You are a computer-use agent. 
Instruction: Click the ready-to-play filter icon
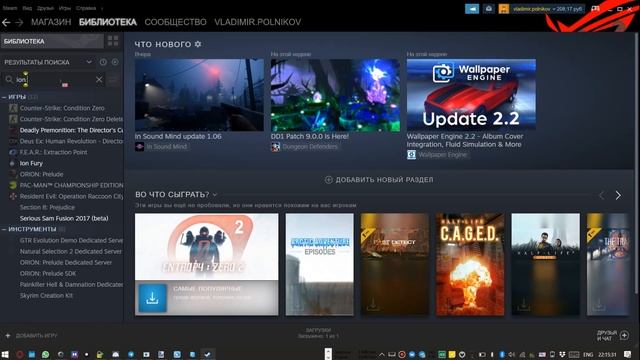point(115,62)
